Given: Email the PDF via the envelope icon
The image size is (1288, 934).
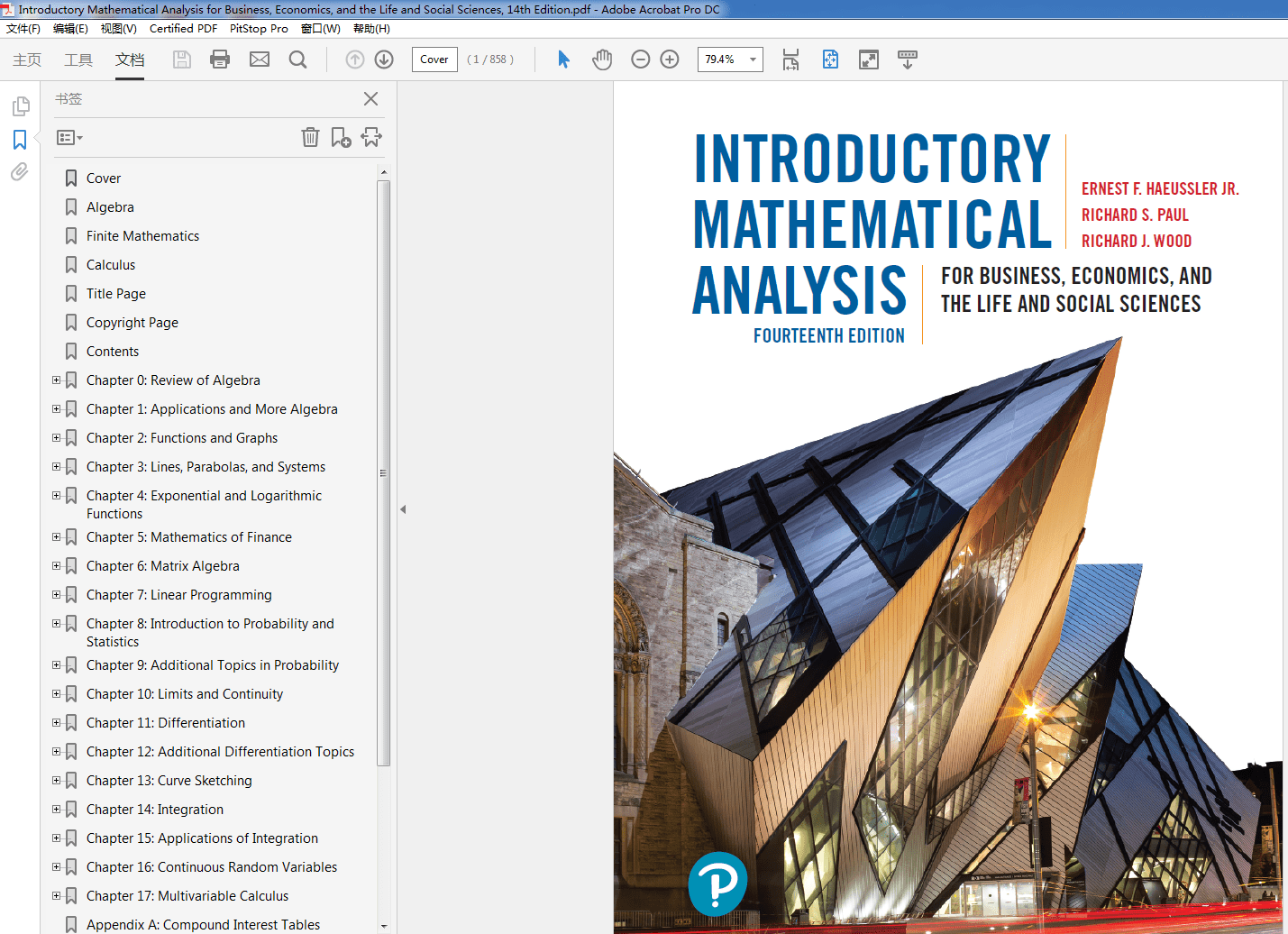Looking at the screenshot, I should [x=260, y=60].
